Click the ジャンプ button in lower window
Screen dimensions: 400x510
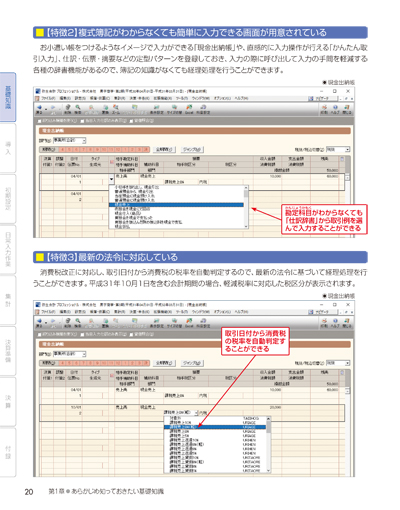click(192, 363)
